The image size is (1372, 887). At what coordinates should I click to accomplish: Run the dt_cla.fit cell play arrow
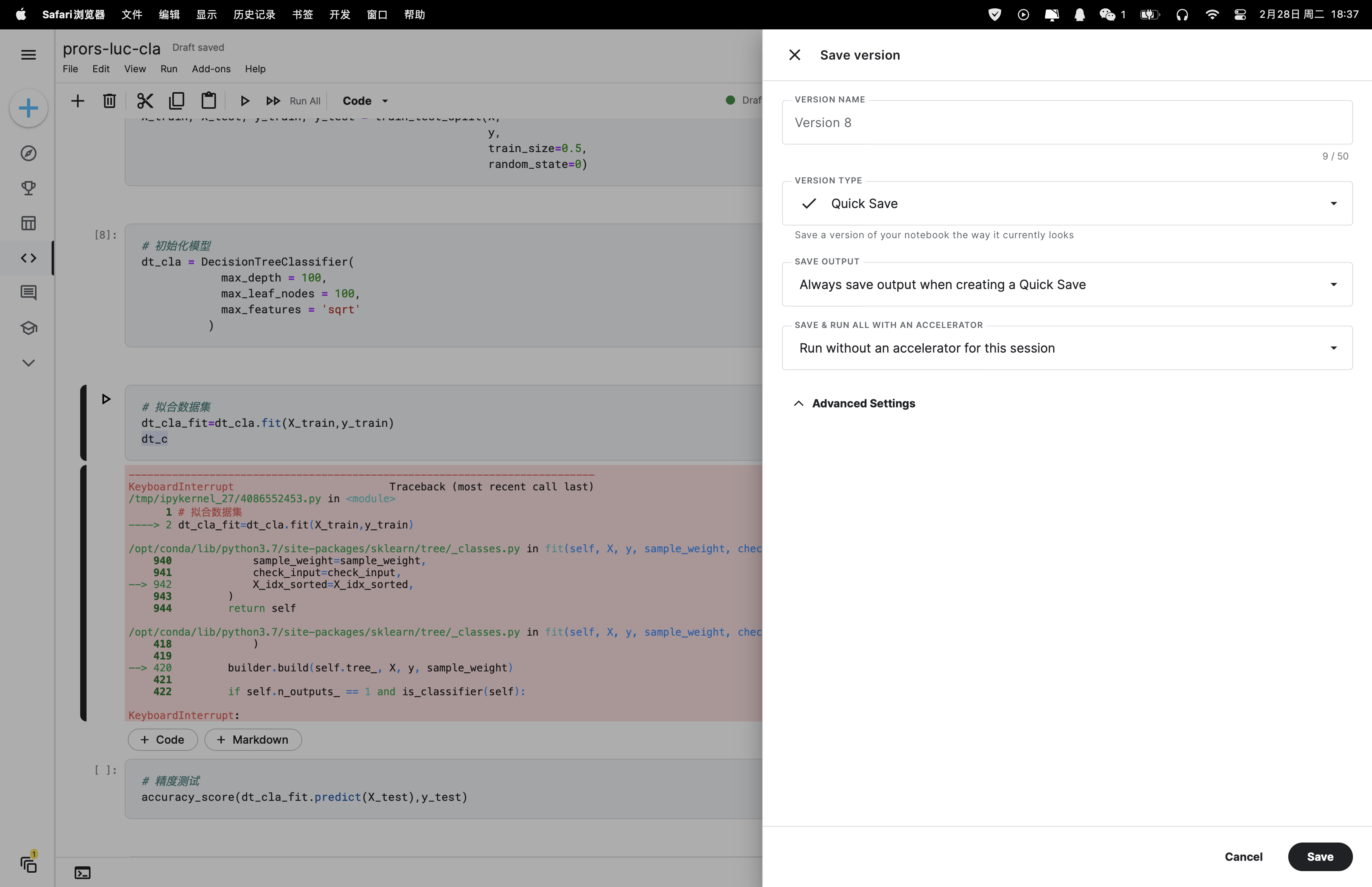pos(106,399)
